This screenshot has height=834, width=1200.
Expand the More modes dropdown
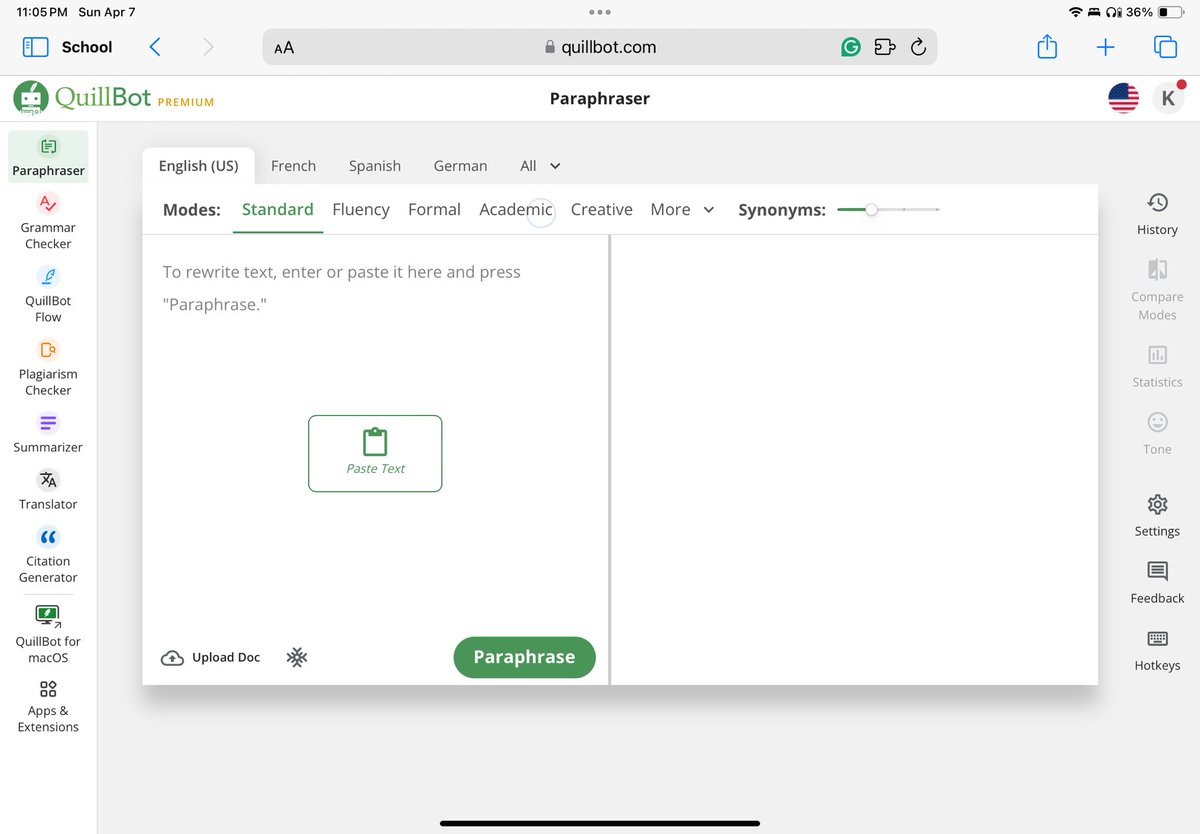coord(682,210)
